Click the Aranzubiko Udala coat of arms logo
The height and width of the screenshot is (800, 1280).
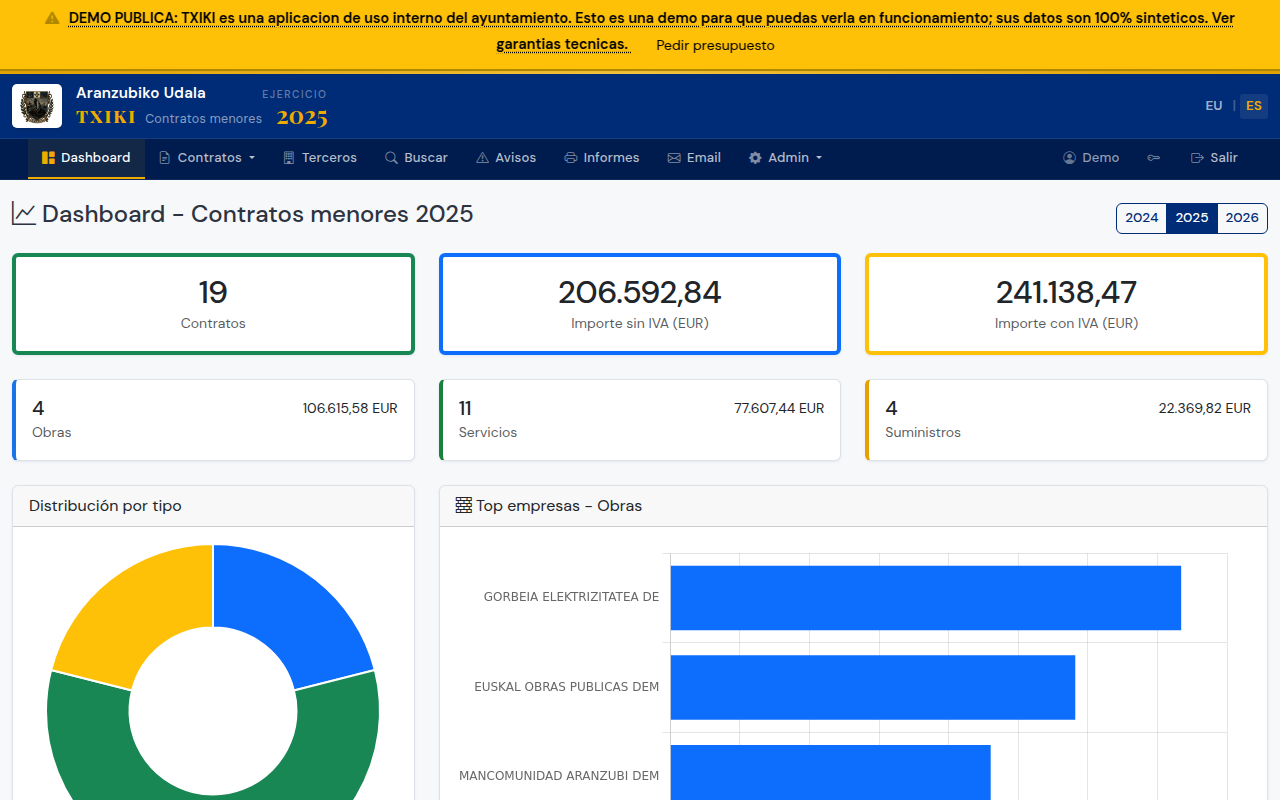(37, 106)
